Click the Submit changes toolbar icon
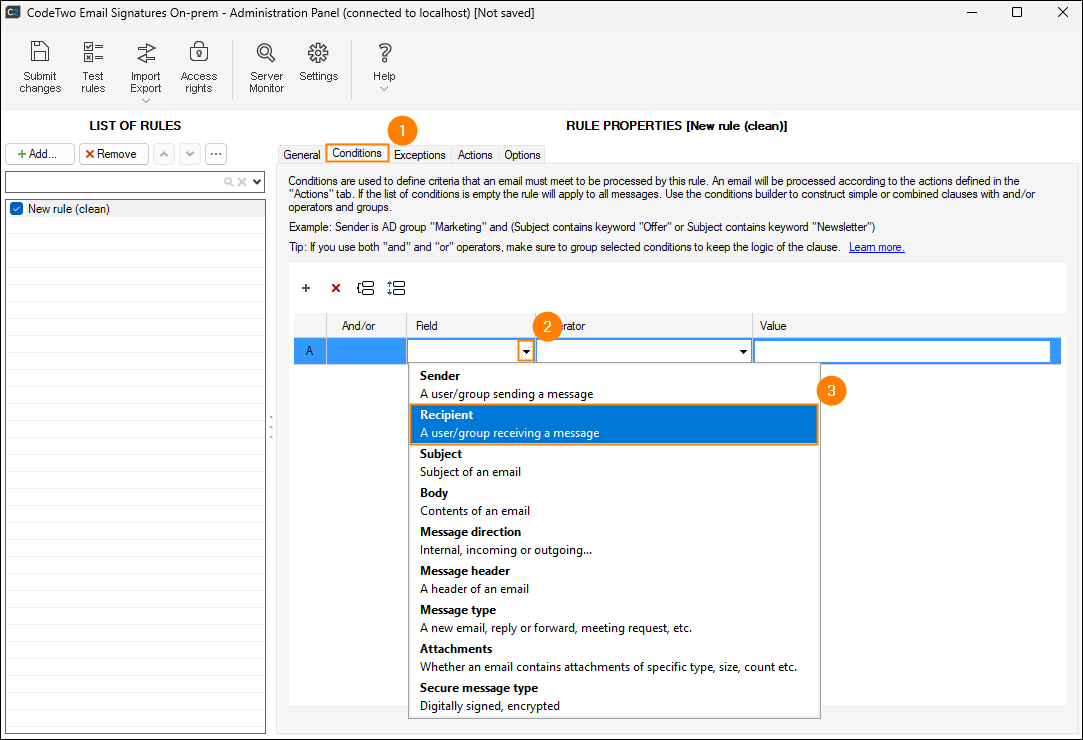 coord(40,66)
